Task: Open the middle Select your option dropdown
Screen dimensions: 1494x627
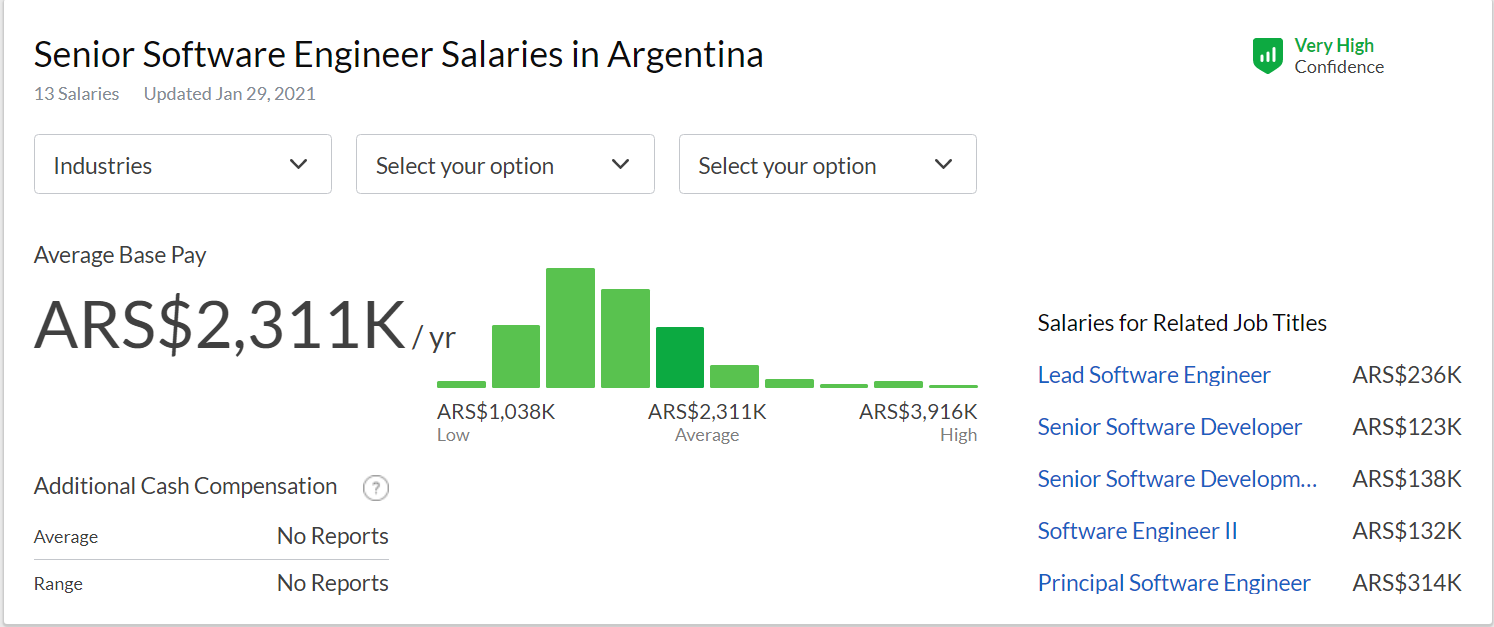Action: coord(505,164)
